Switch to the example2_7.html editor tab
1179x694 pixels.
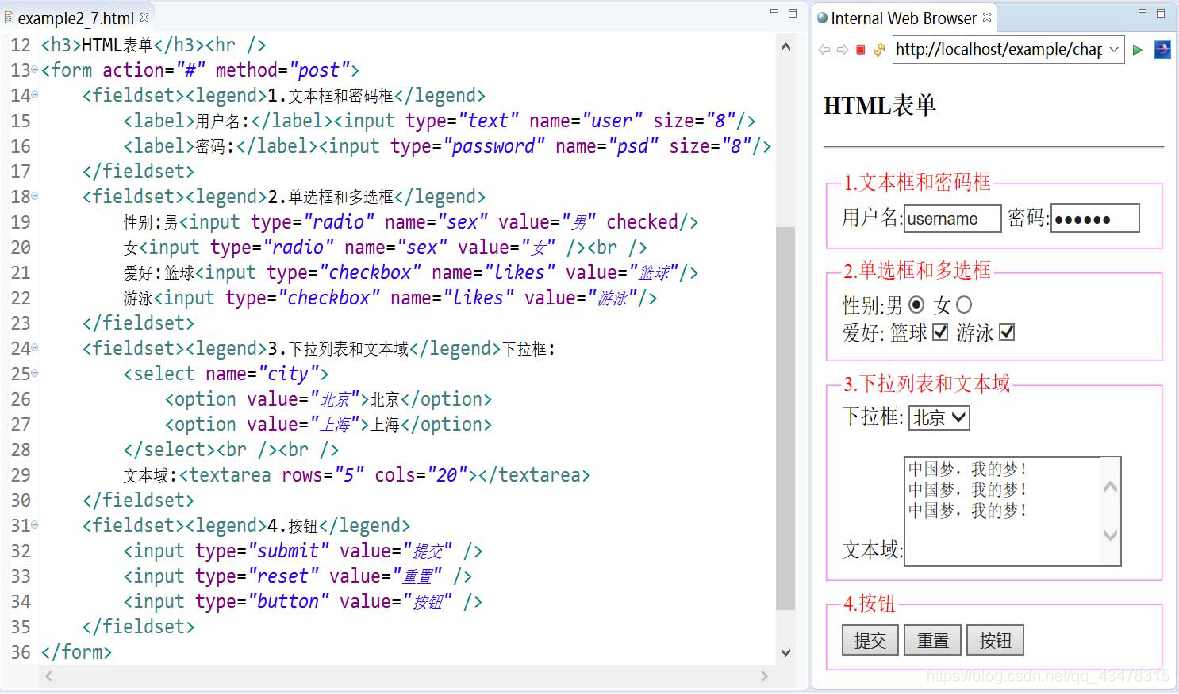(76, 18)
